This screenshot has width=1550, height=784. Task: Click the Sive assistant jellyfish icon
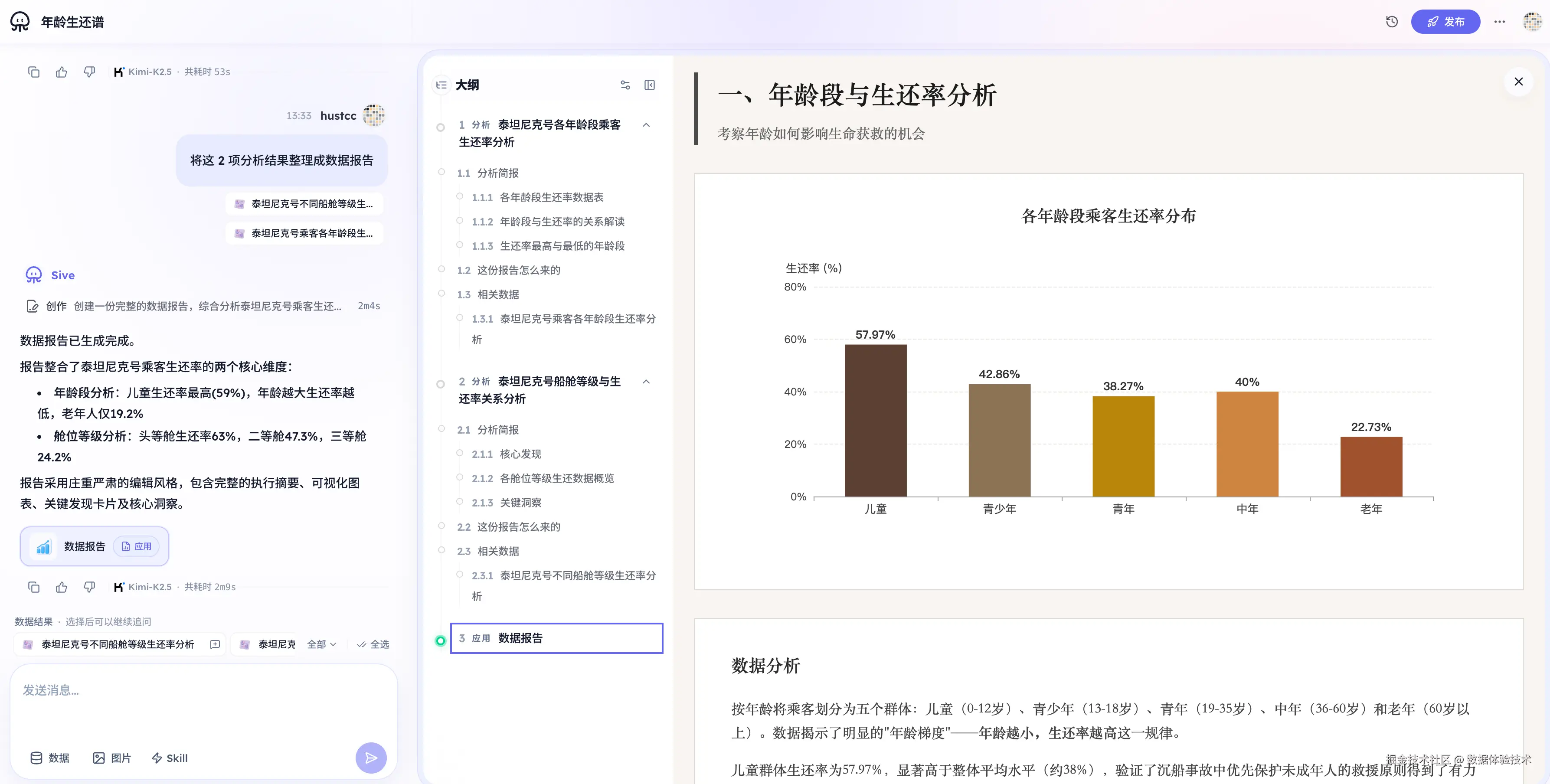tap(34, 275)
